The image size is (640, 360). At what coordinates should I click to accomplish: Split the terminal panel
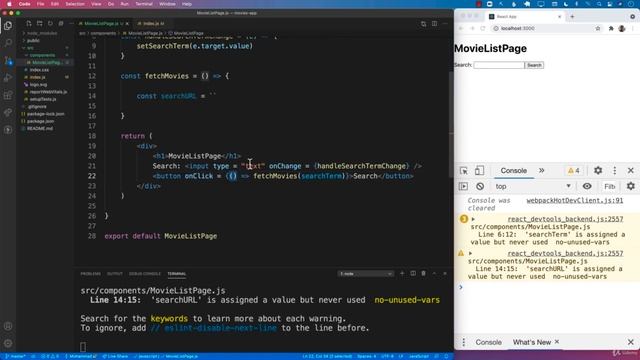tap(413, 273)
